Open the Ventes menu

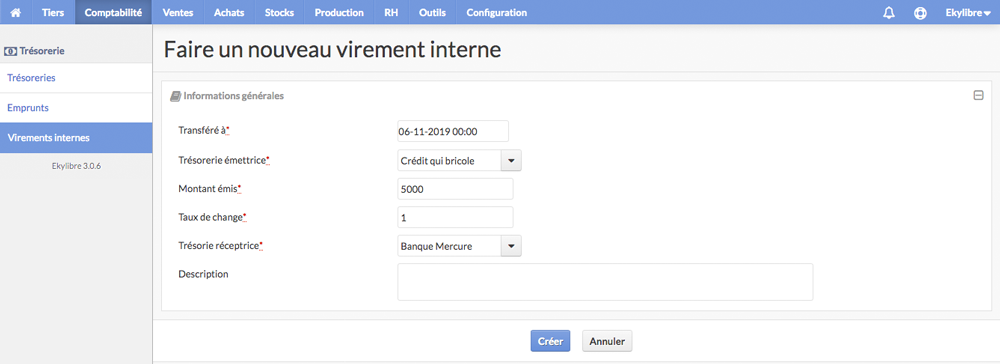pyautogui.click(x=178, y=12)
